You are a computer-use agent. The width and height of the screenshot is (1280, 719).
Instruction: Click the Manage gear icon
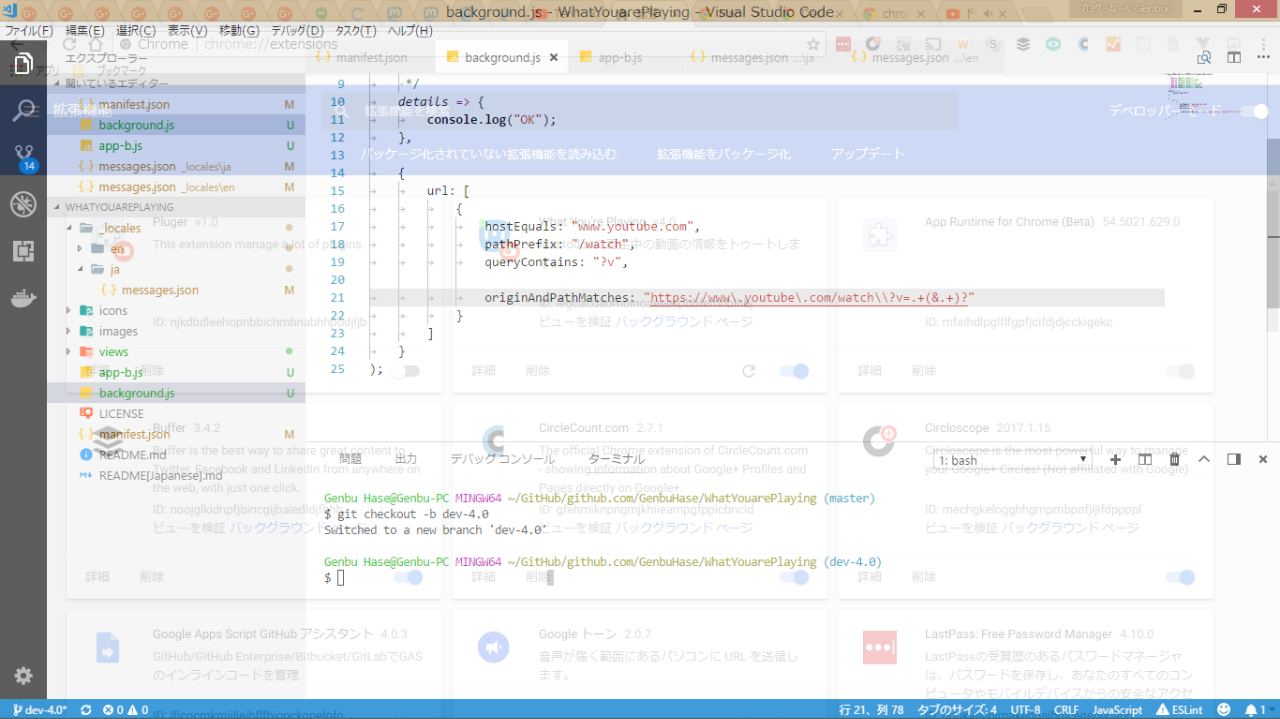(23, 676)
